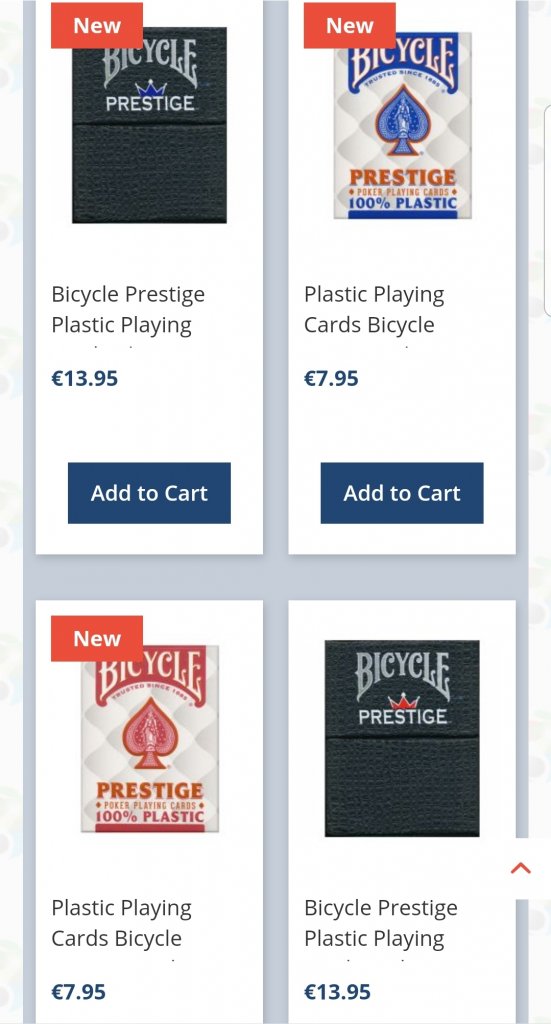Open the title link under the blue-crown black deck
The width and height of the screenshot is (551, 1024).
[128, 310]
